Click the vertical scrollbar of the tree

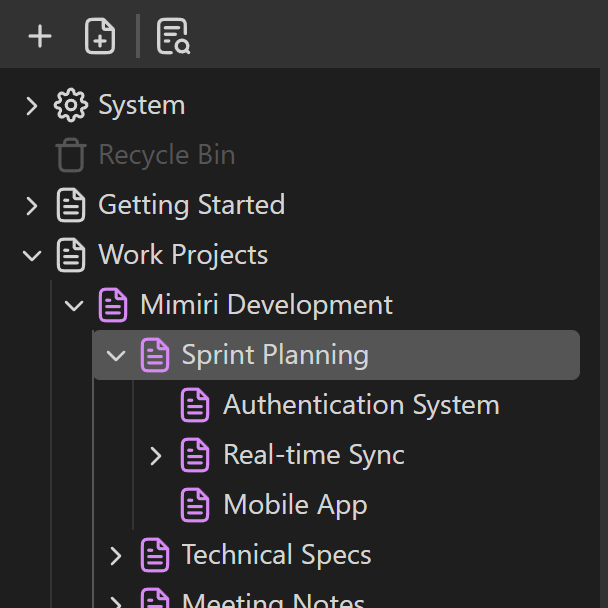[x=604, y=338]
